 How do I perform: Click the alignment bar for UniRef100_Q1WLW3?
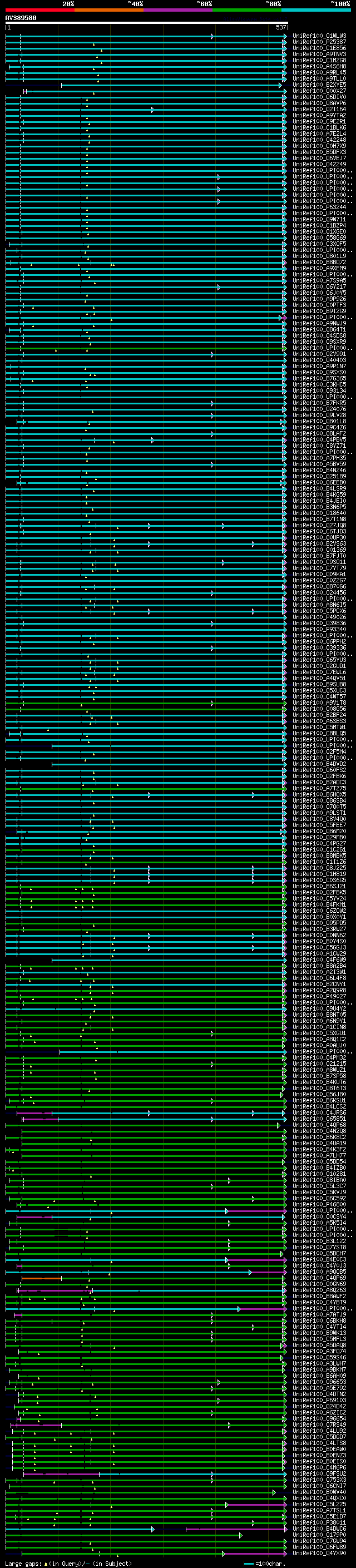click(x=146, y=37)
